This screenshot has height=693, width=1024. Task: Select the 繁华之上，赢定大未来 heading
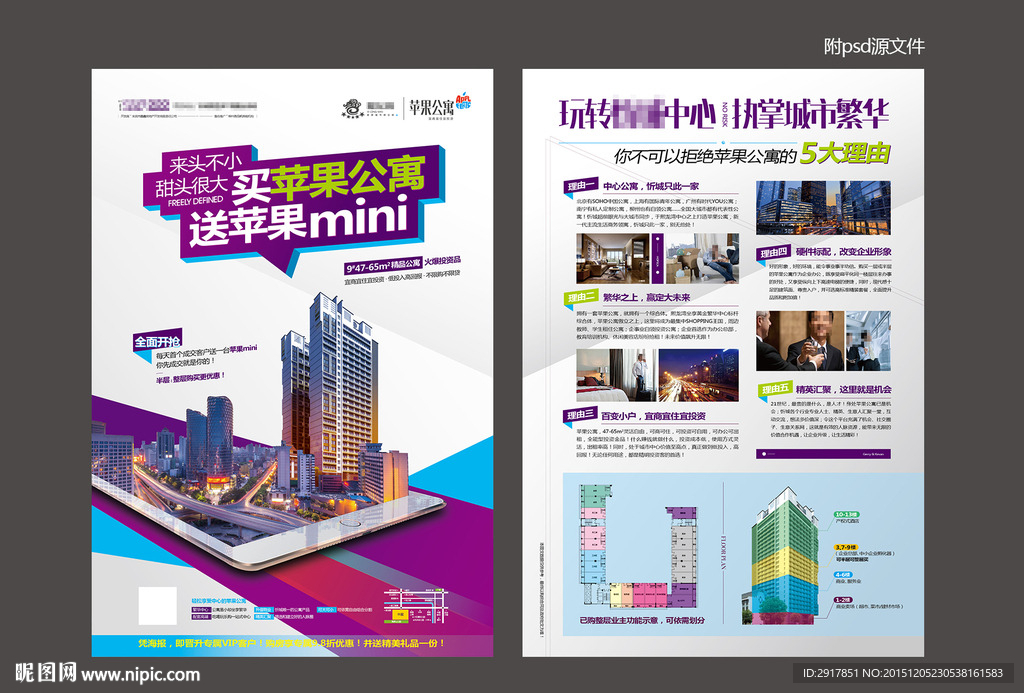[x=646, y=297]
